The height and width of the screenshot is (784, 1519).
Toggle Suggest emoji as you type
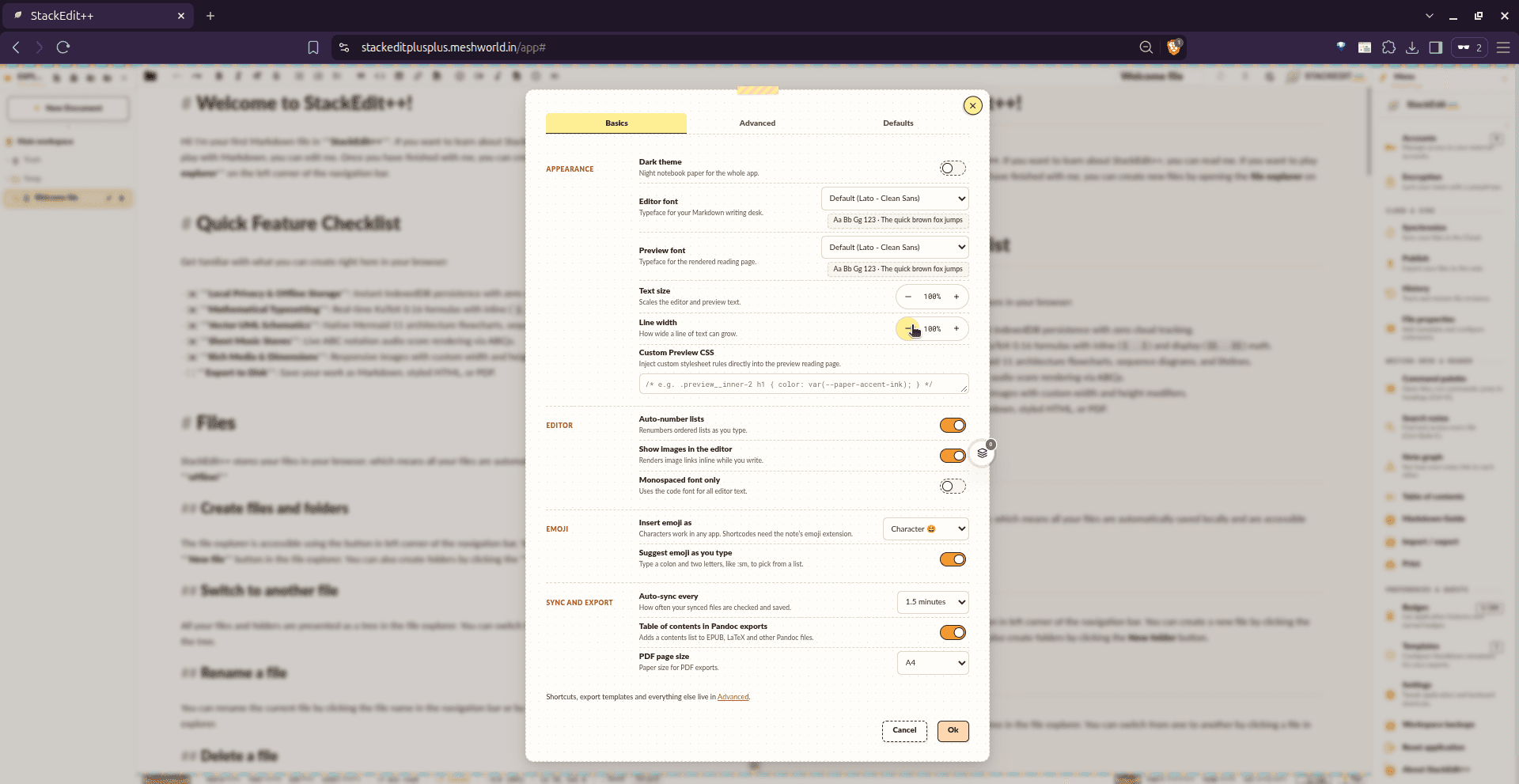[953, 559]
